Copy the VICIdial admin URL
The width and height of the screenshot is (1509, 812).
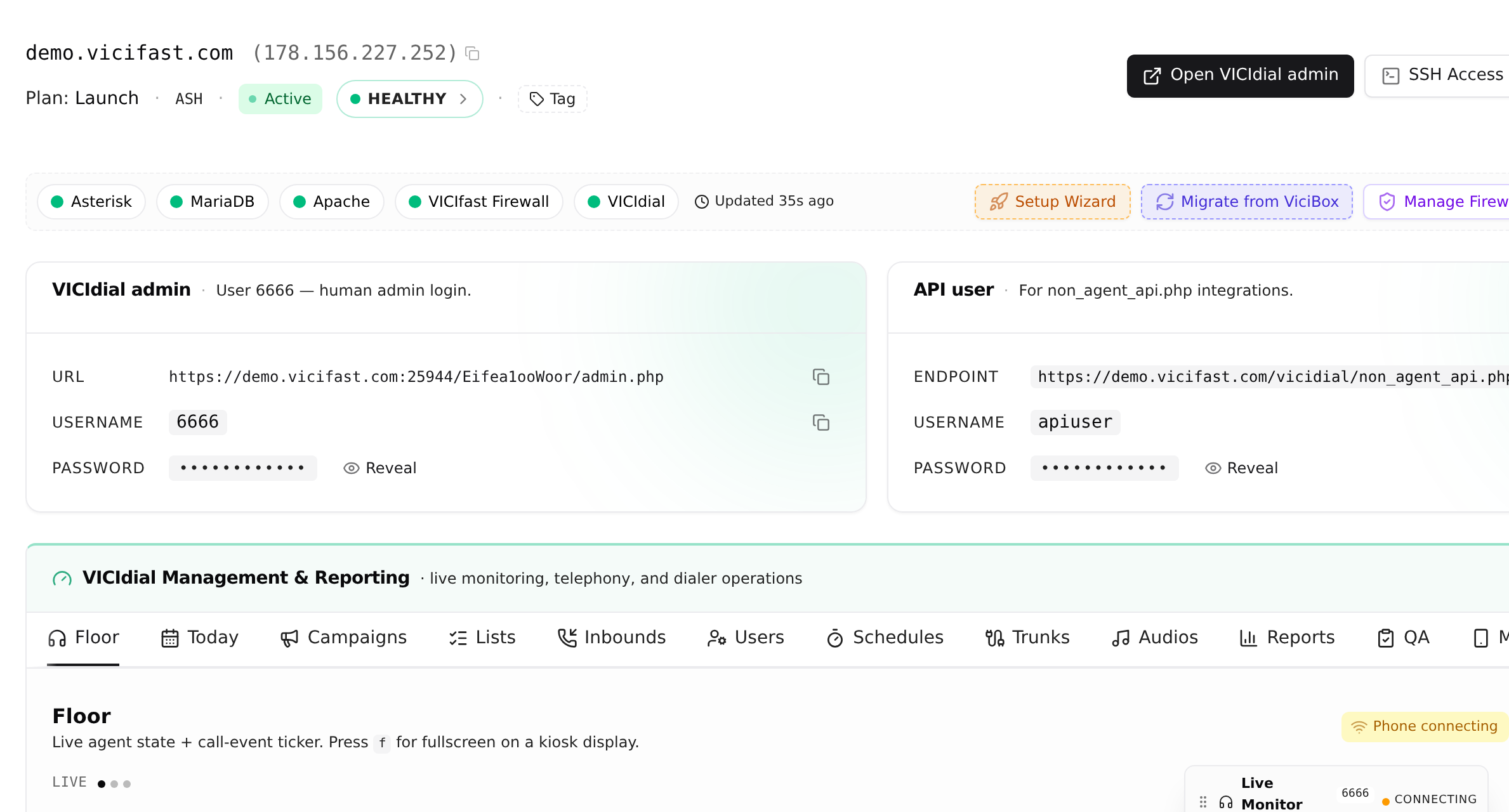point(821,377)
